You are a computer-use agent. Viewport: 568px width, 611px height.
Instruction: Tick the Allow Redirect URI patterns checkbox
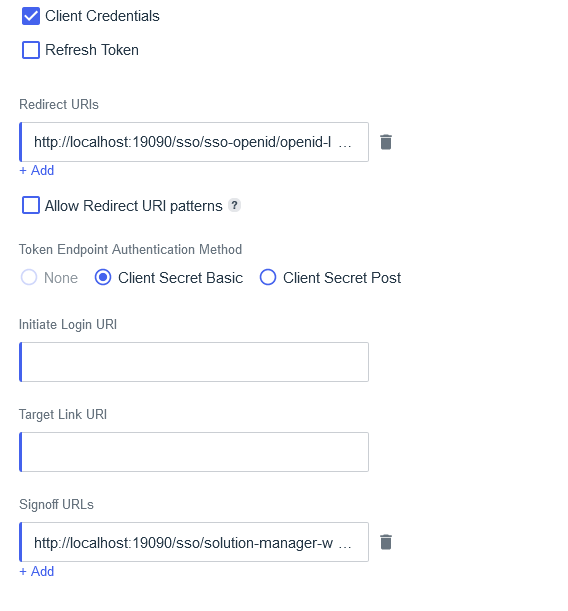point(31,205)
